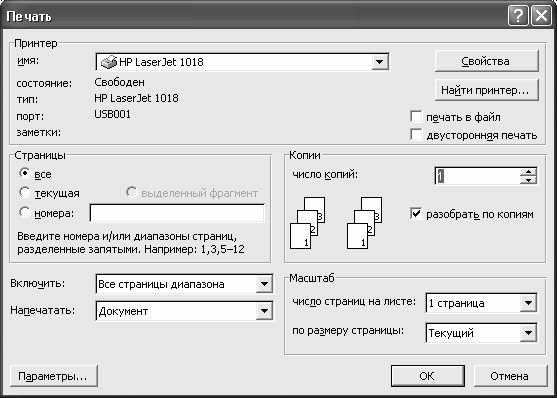Click the page numbers input field
557x398 pixels.
(x=177, y=213)
